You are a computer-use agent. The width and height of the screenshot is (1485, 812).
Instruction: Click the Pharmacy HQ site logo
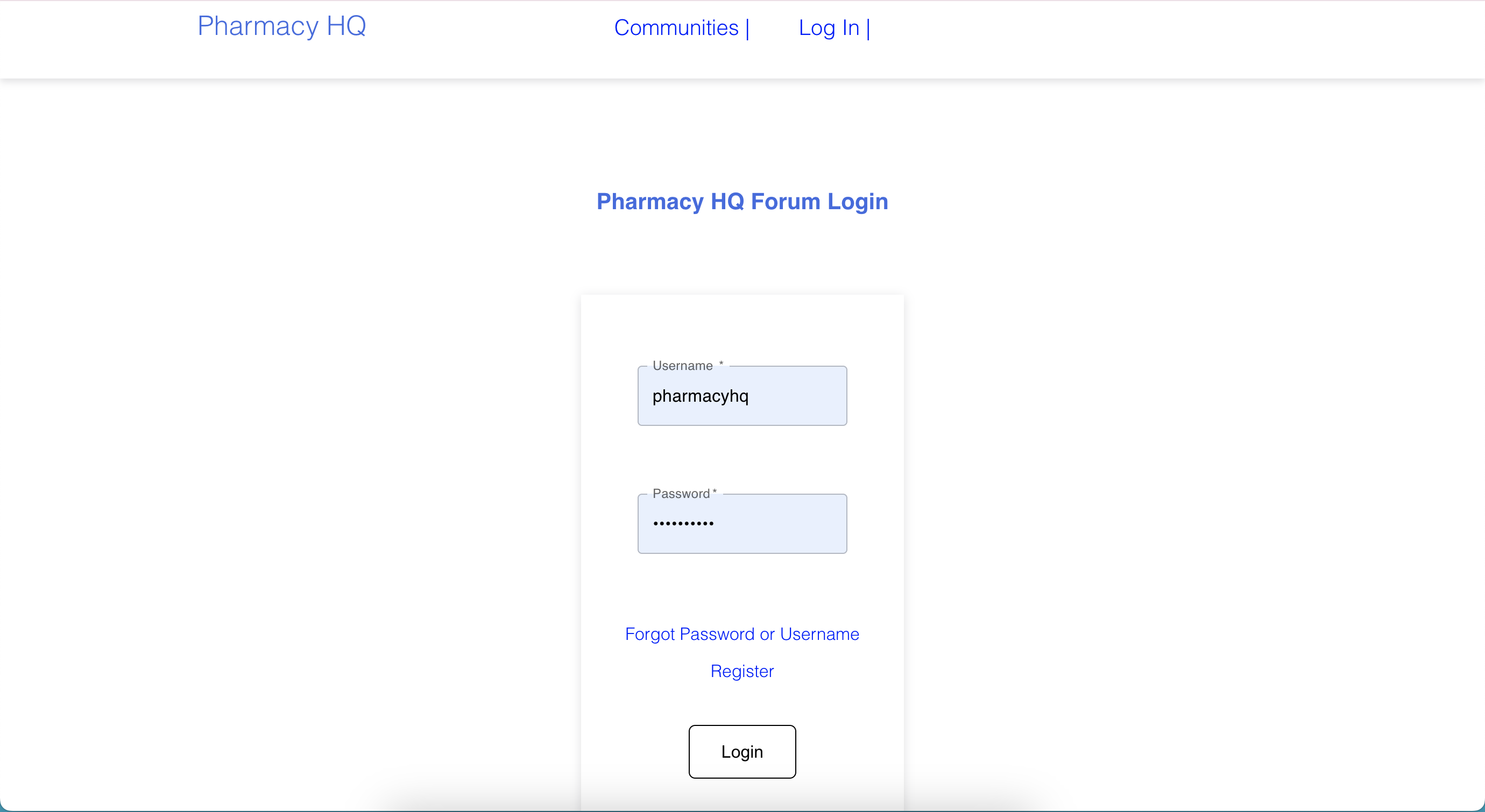tap(281, 26)
